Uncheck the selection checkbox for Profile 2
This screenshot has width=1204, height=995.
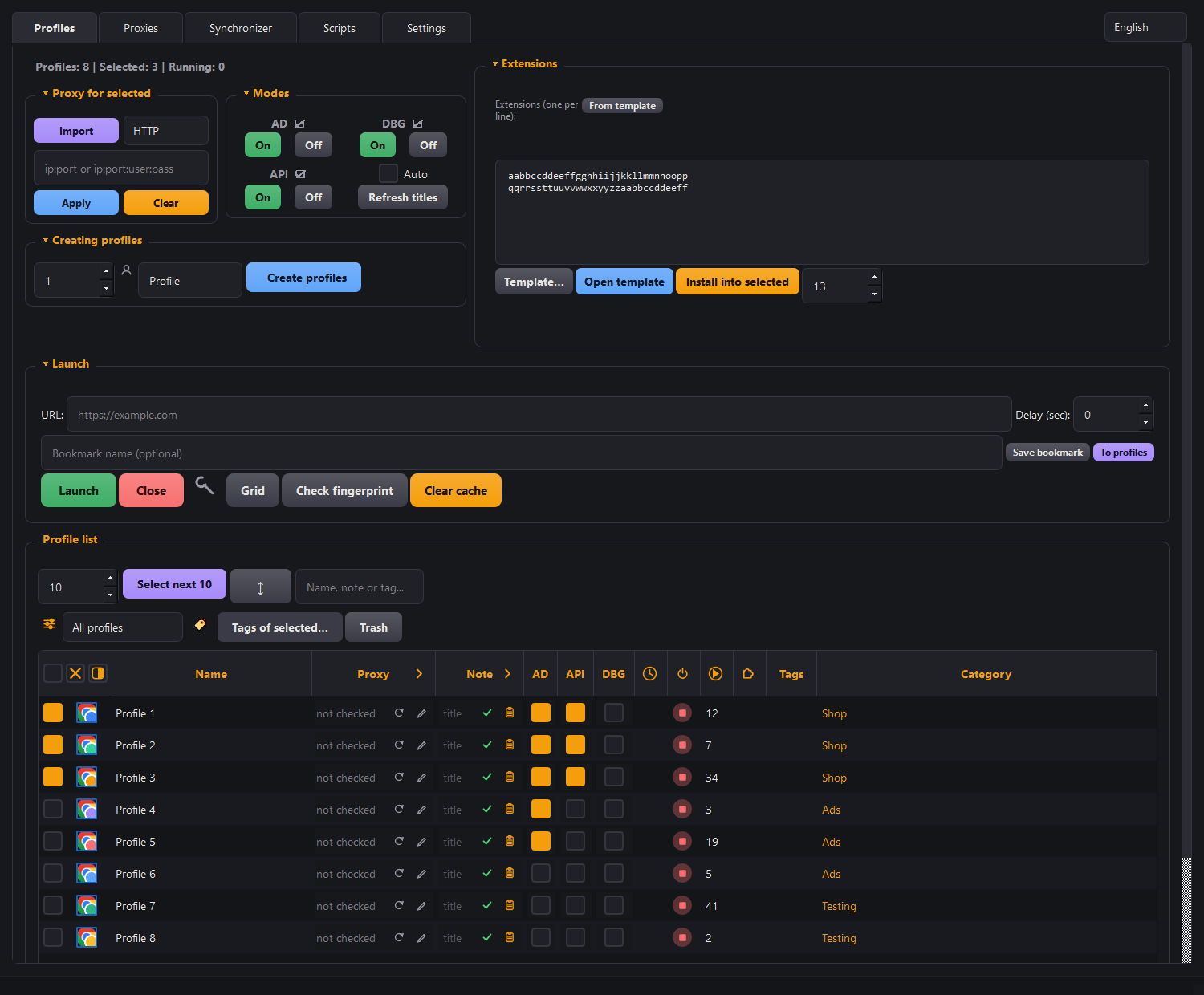coord(53,745)
